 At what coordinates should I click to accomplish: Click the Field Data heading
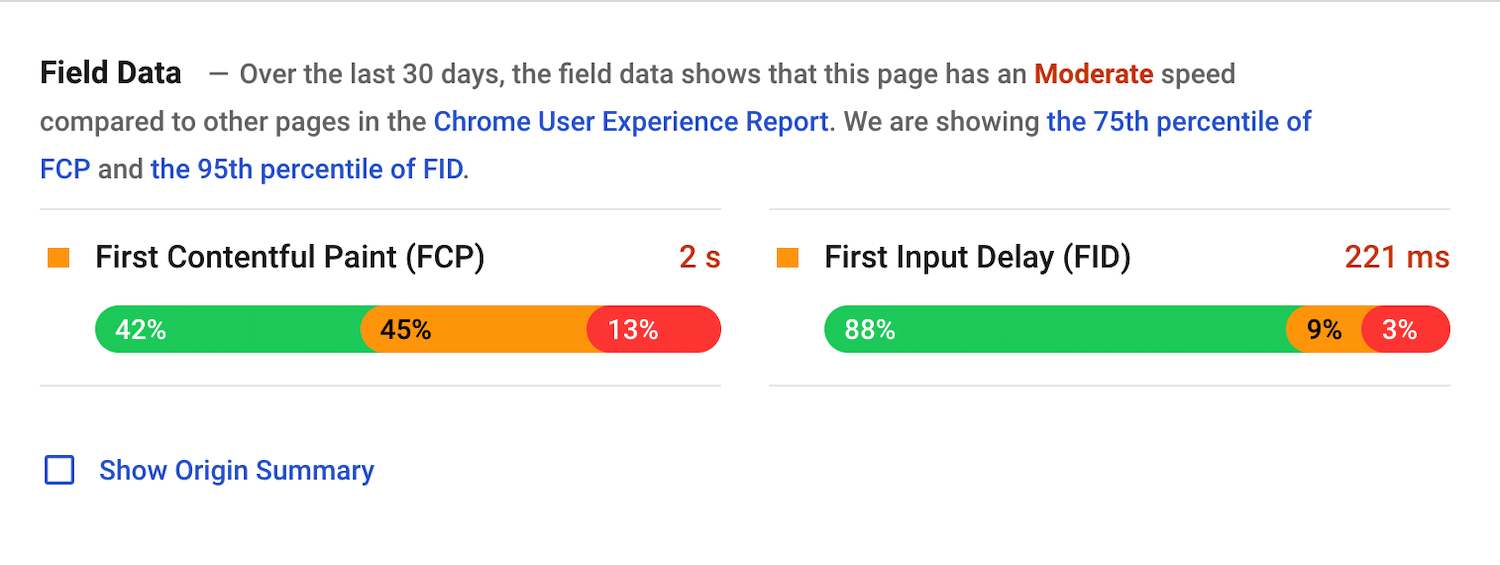(110, 73)
